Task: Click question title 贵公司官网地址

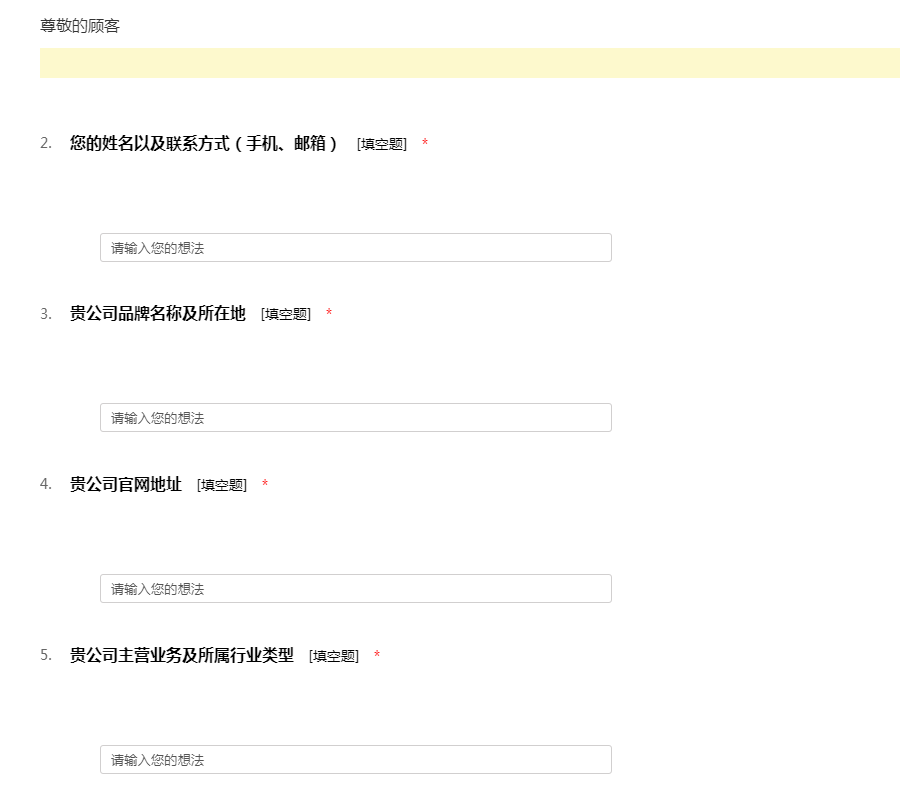Action: click(x=125, y=485)
